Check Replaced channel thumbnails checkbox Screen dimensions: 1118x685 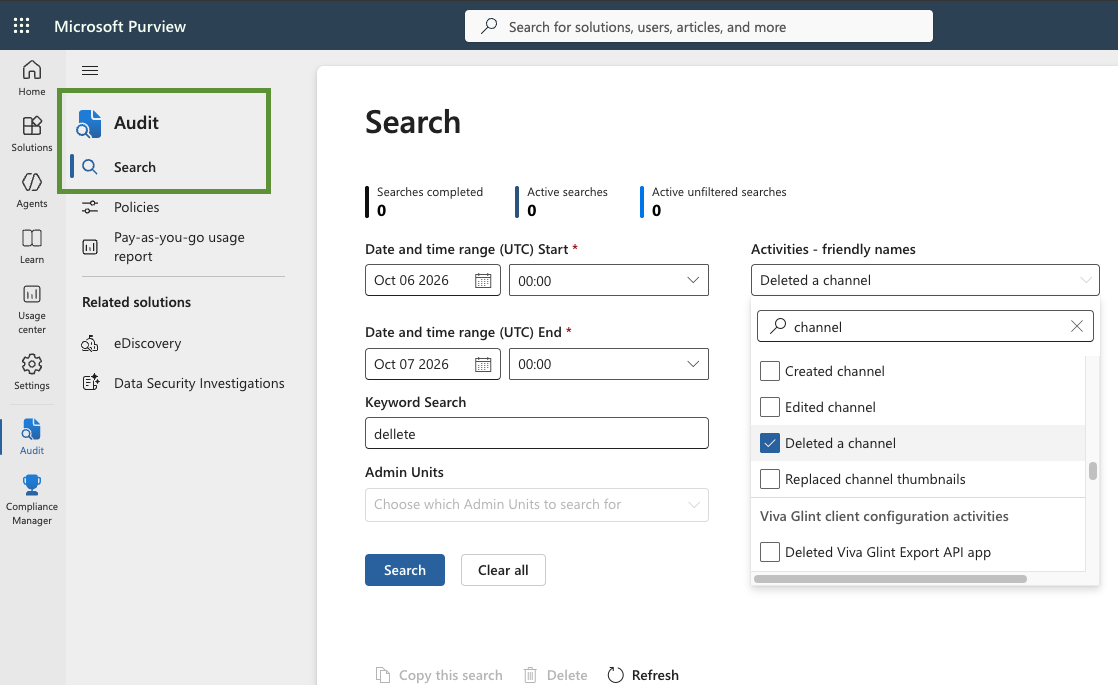[769, 479]
